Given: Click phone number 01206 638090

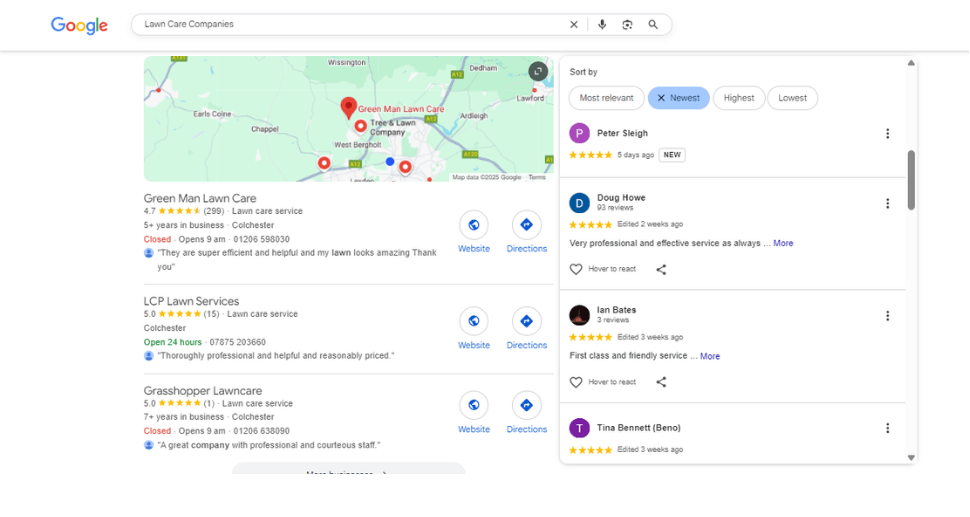Looking at the screenshot, I should (261, 431).
